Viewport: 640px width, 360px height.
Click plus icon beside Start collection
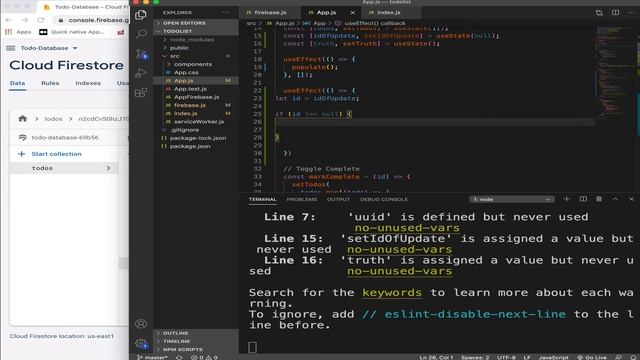pyautogui.click(x=22, y=154)
